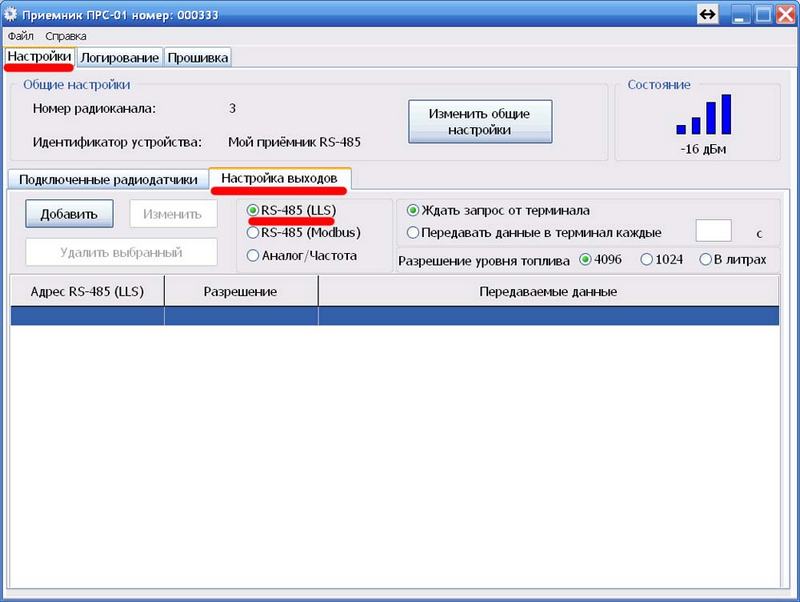Minimize the Приемник ПРС-01 window

[x=740, y=14]
